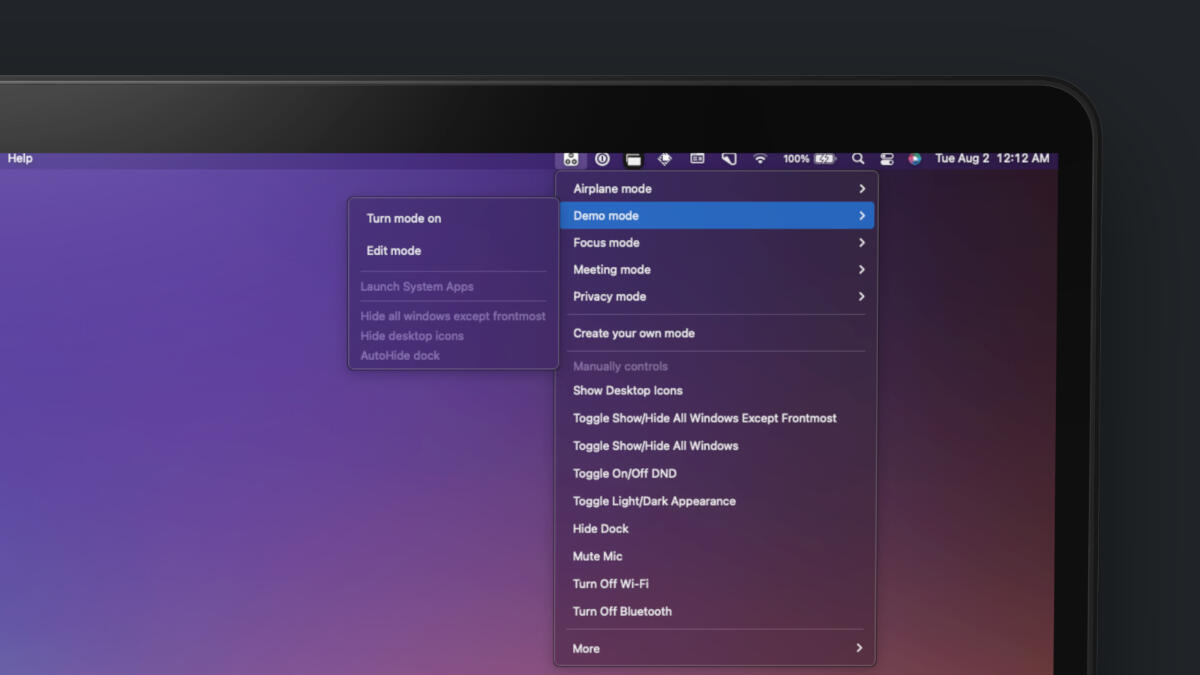Open the Wi-Fi menu bar icon
The image size is (1200, 675).
click(760, 159)
